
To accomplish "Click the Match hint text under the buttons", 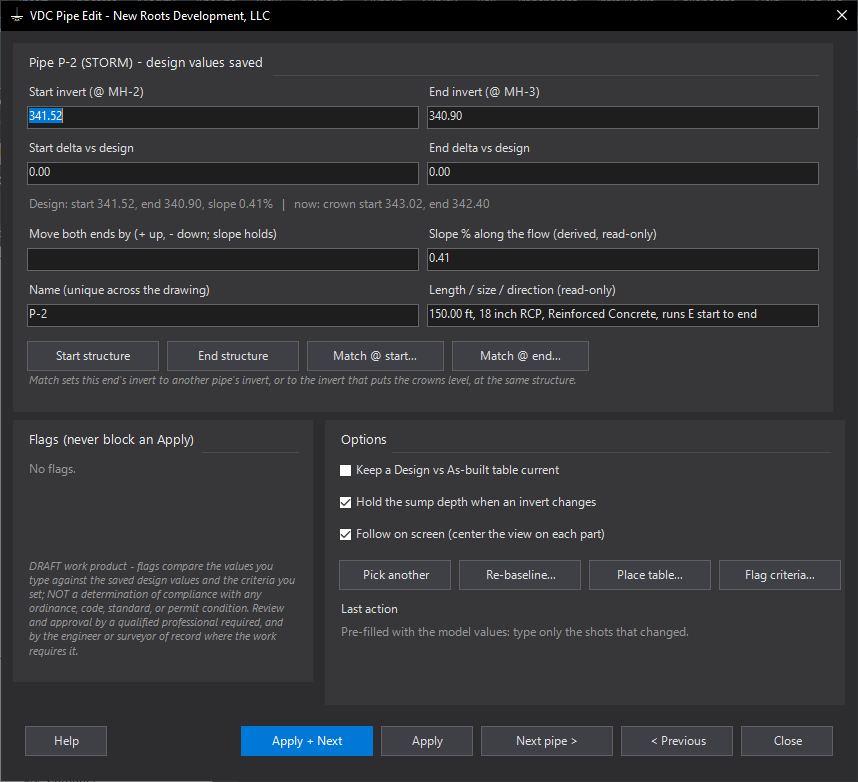I will pyautogui.click(x=303, y=380).
